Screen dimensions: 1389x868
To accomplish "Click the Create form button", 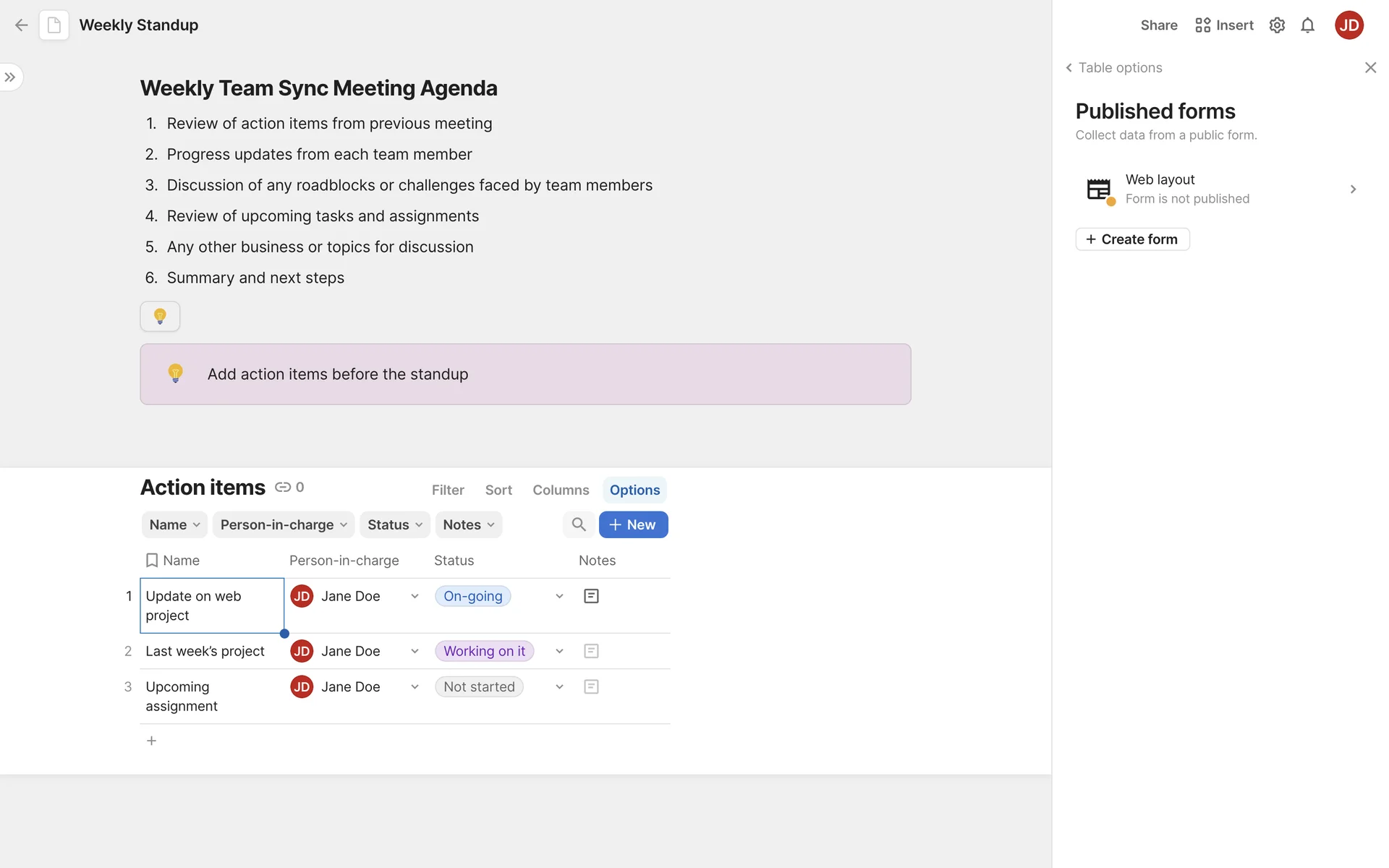I will click(1132, 239).
